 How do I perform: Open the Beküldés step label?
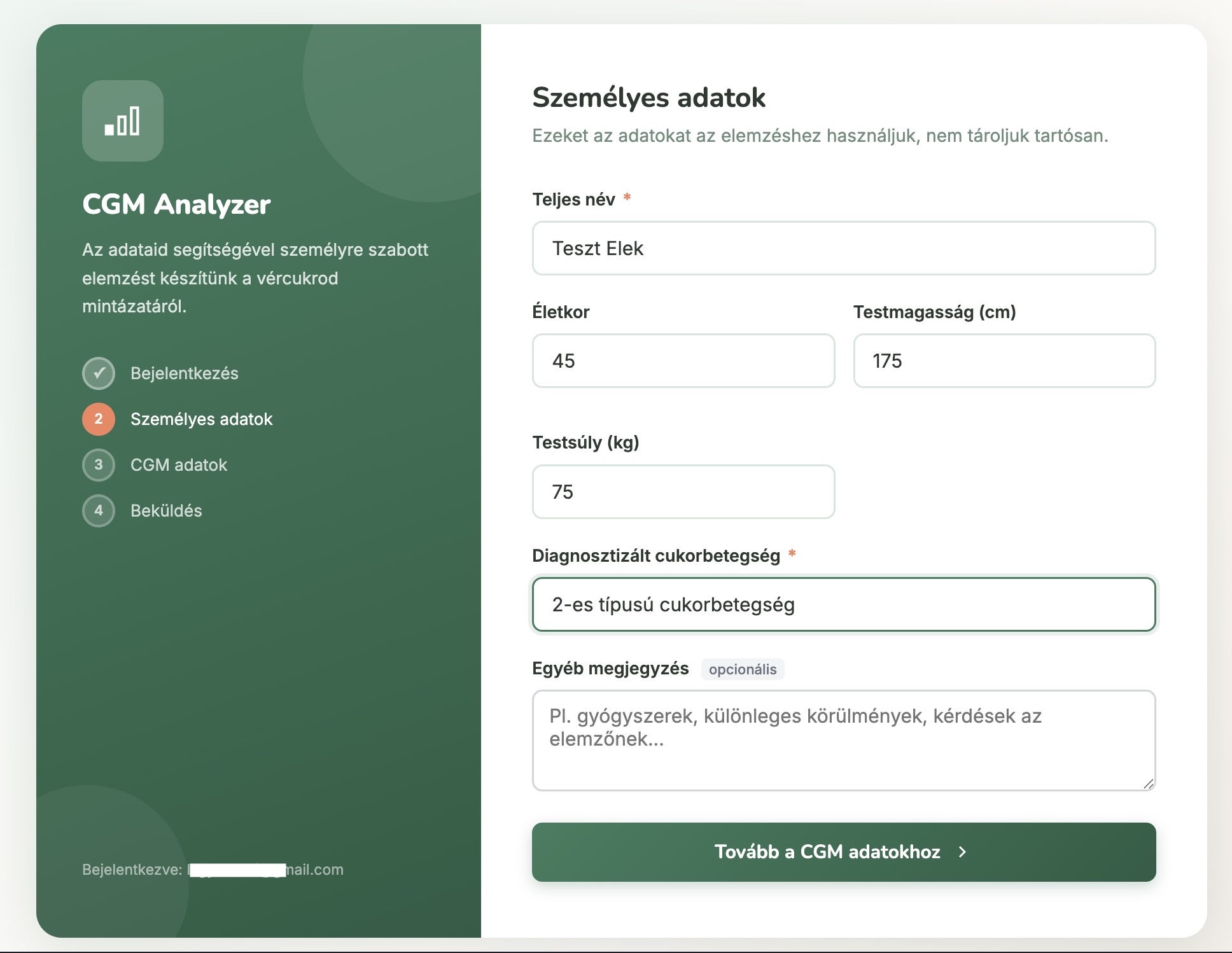166,511
